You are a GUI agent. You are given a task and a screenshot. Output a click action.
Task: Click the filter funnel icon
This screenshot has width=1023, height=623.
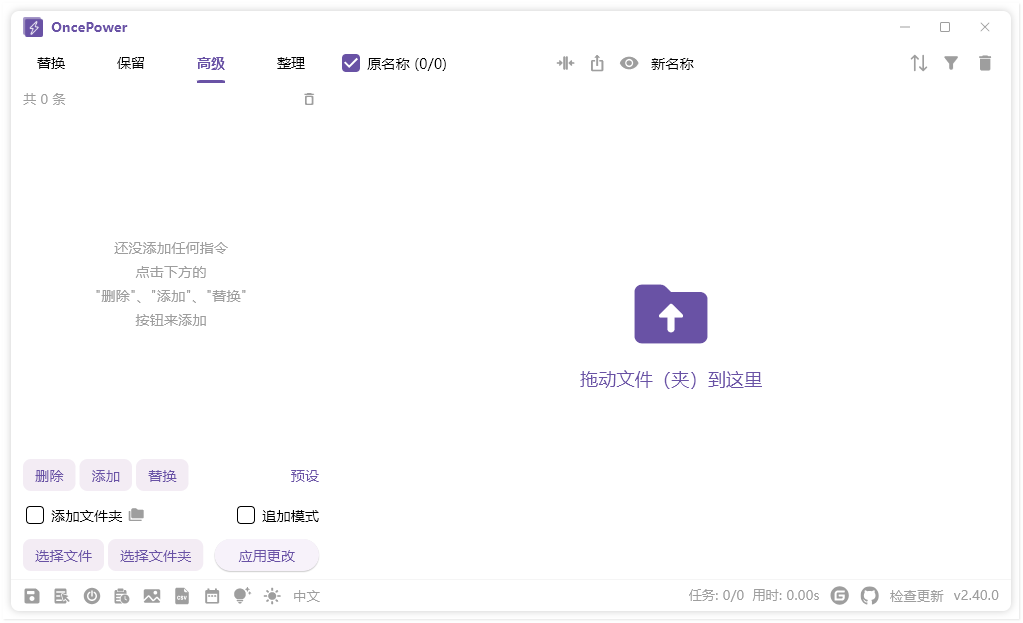951,62
